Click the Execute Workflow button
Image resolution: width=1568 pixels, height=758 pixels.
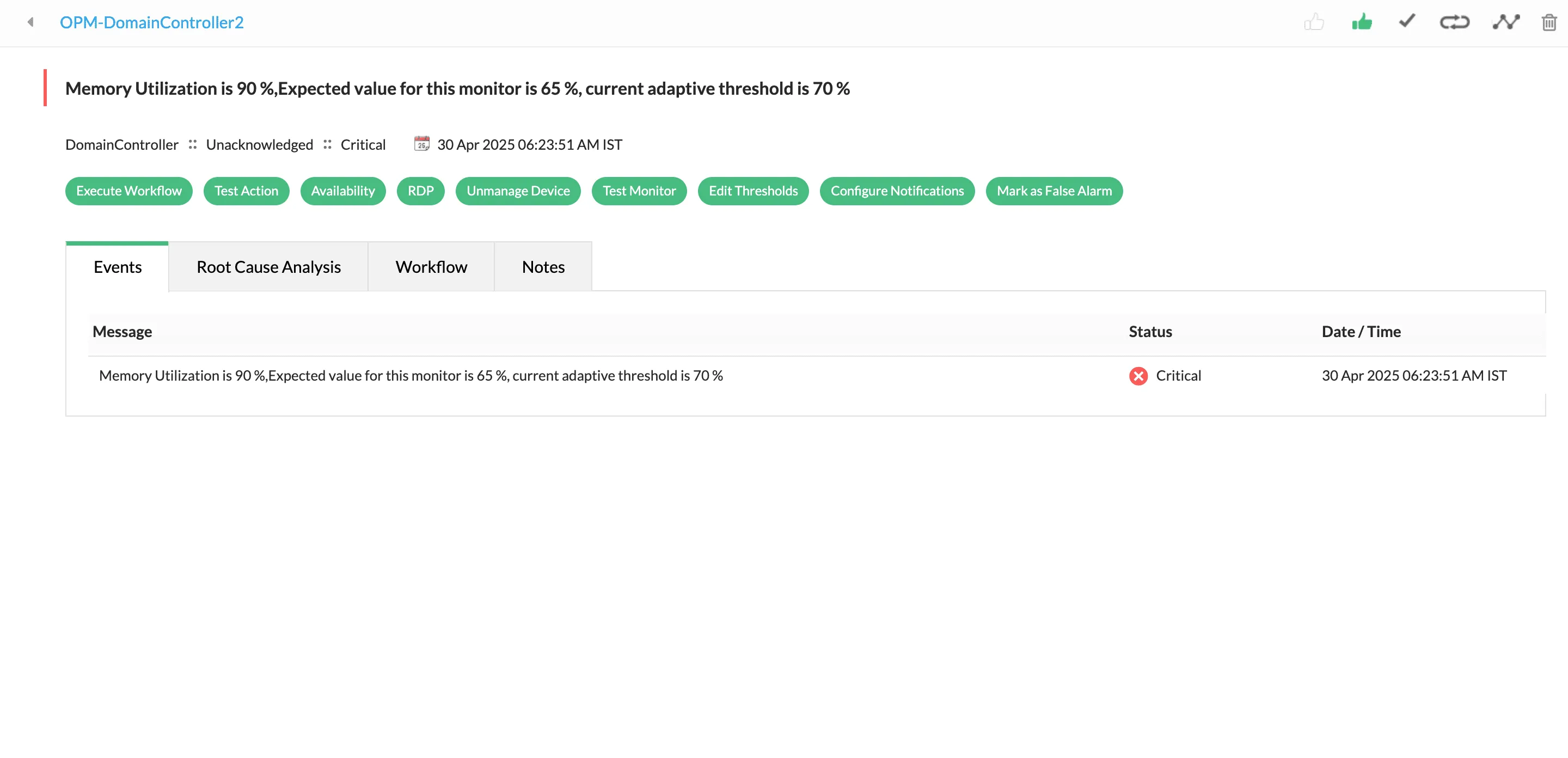click(x=128, y=191)
